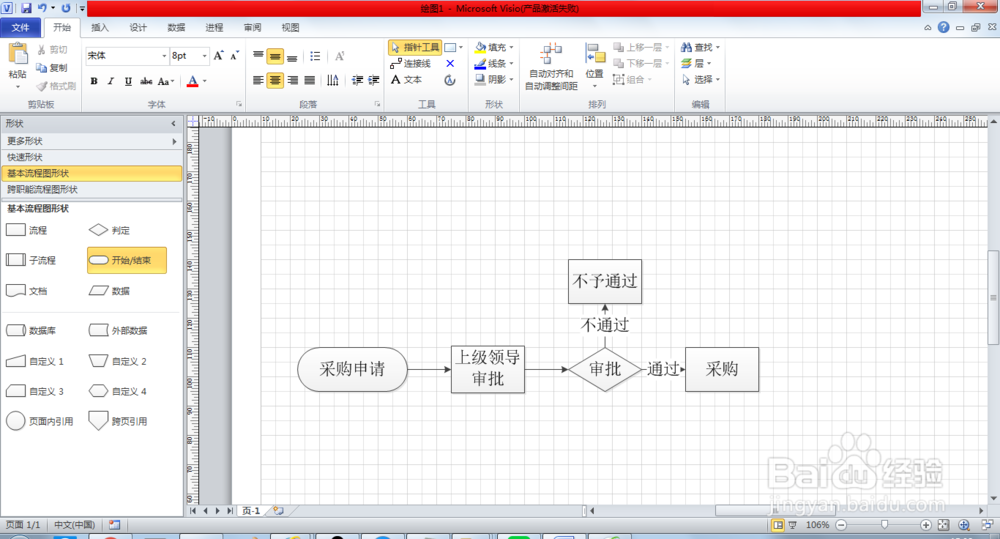Toggle Strikethrough formatting
The height and width of the screenshot is (539, 1000).
point(146,81)
